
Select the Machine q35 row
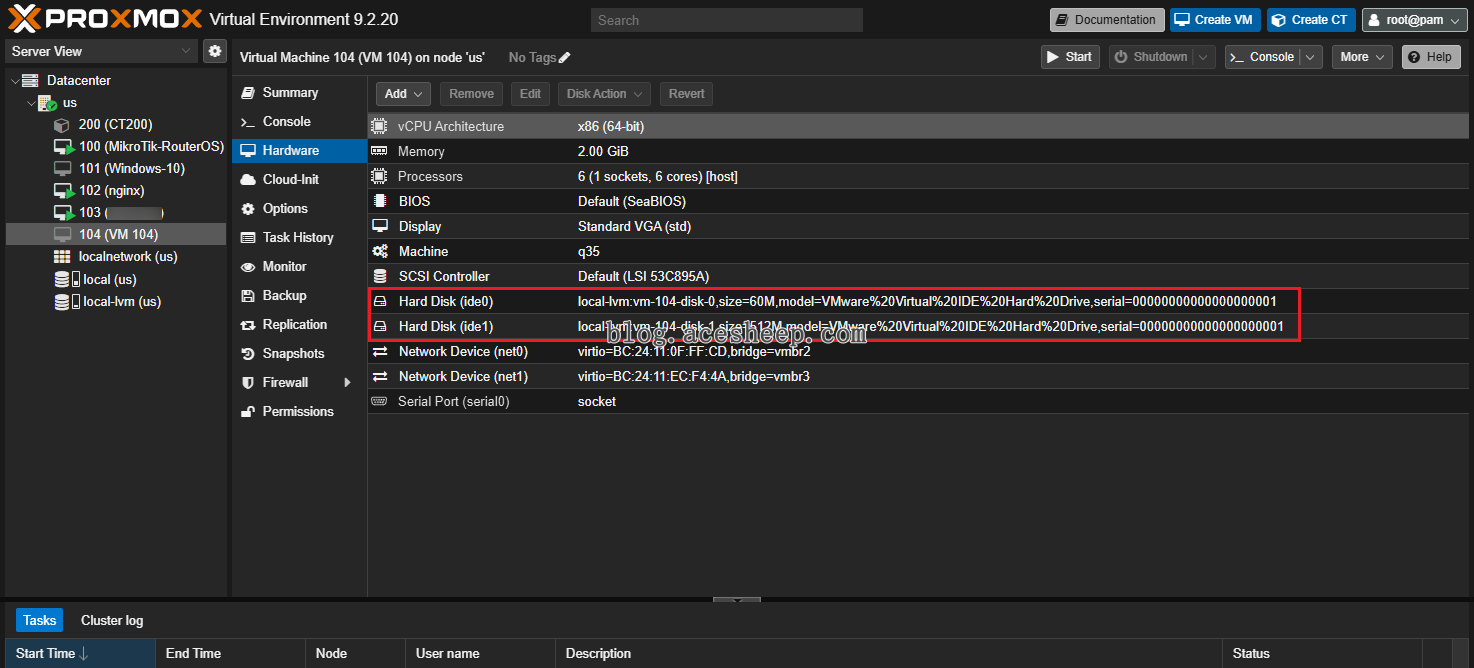tap(920, 251)
